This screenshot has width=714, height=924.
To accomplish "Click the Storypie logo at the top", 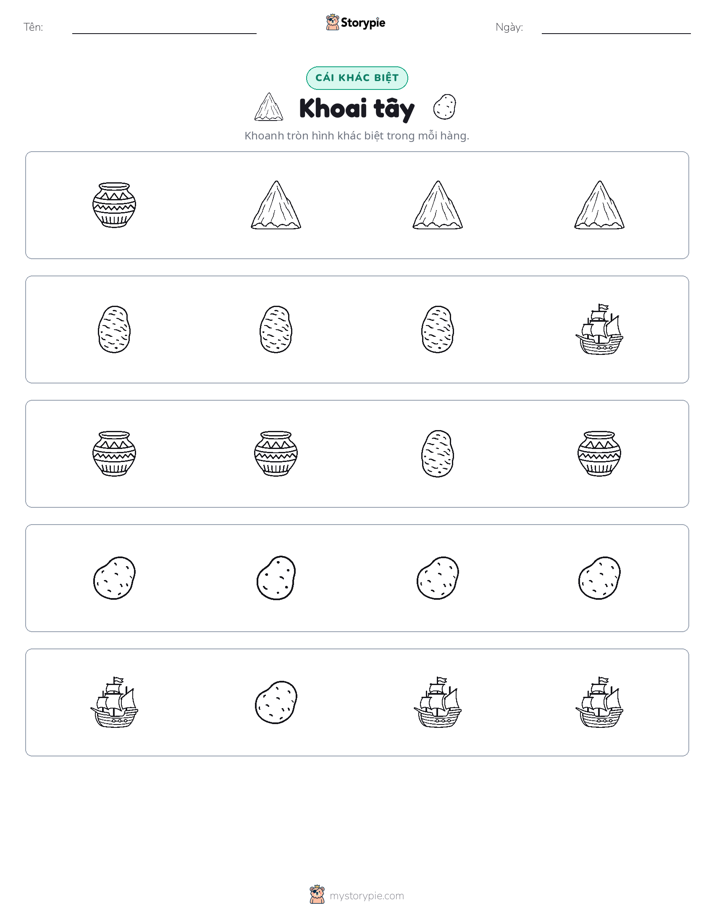I will [x=355, y=22].
